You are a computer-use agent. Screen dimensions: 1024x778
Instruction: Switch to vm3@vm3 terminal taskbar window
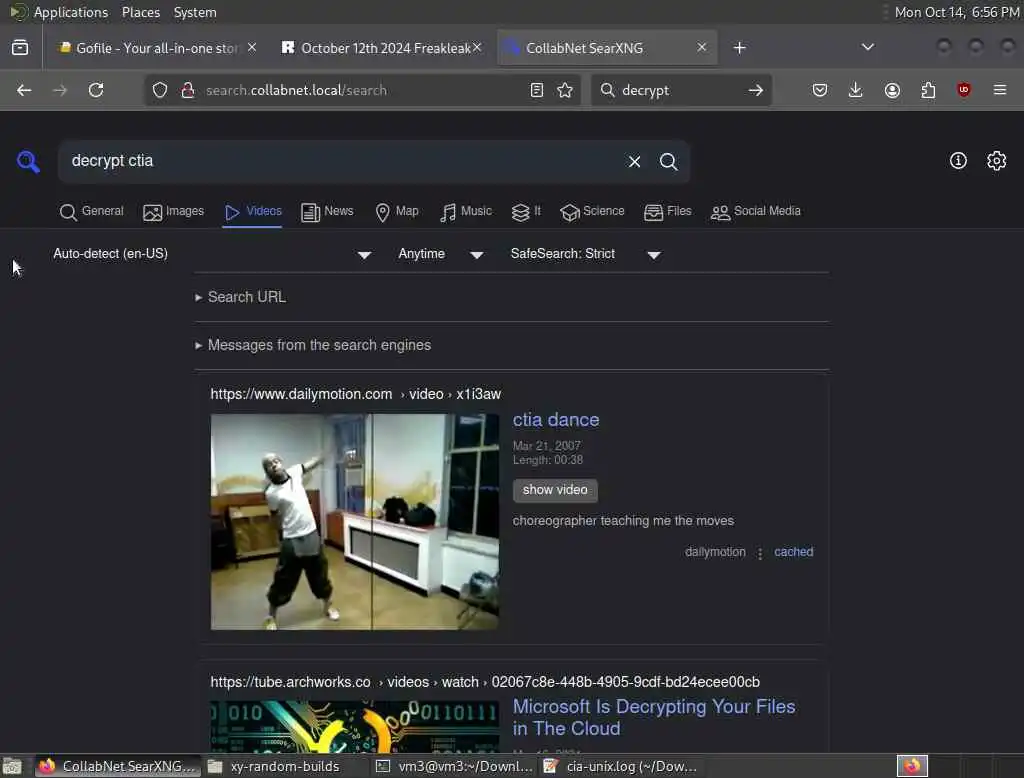click(455, 766)
